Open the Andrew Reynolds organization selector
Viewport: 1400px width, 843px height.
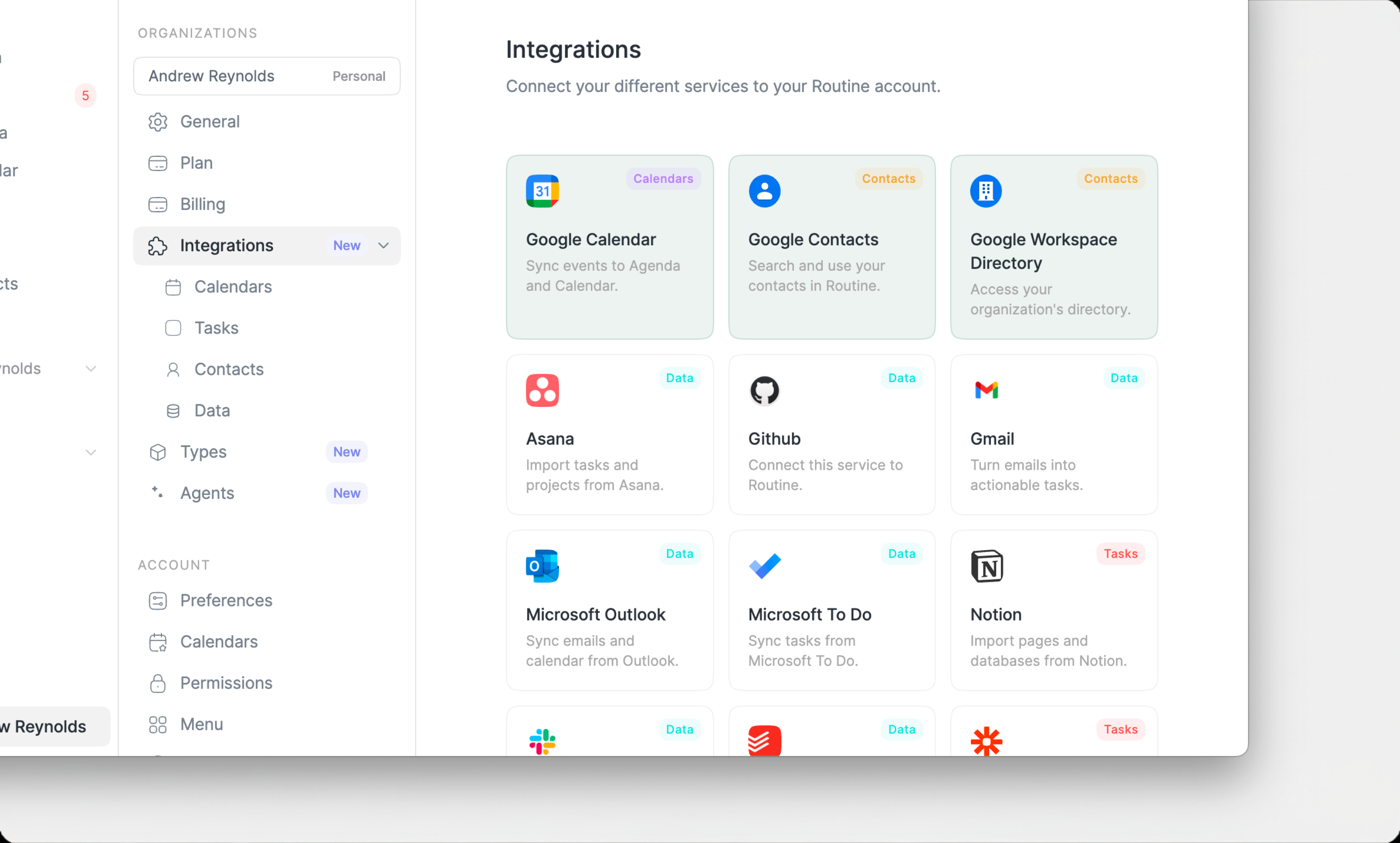coord(267,76)
